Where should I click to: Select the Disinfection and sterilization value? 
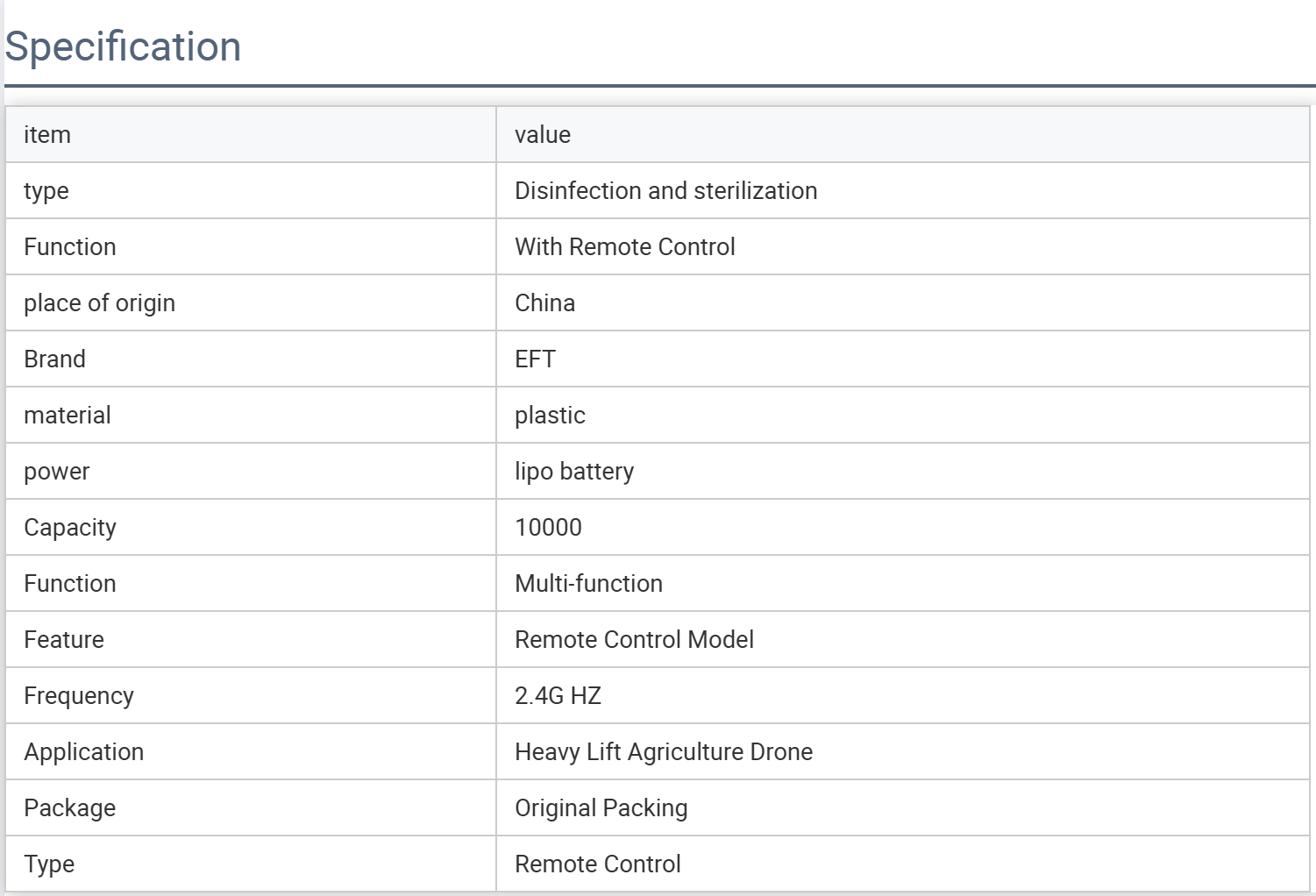(665, 190)
